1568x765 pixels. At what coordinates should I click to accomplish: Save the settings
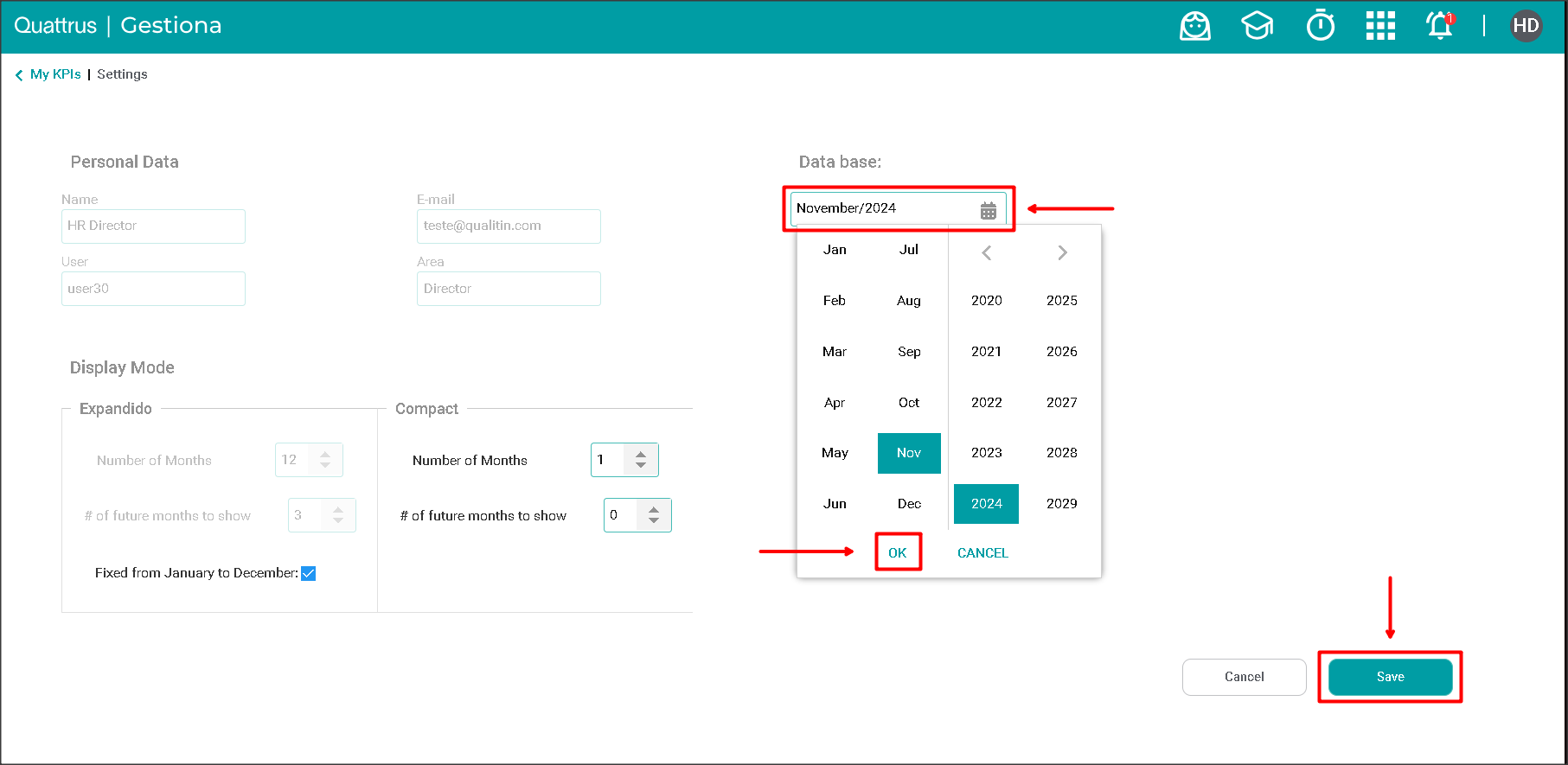pyautogui.click(x=1390, y=677)
